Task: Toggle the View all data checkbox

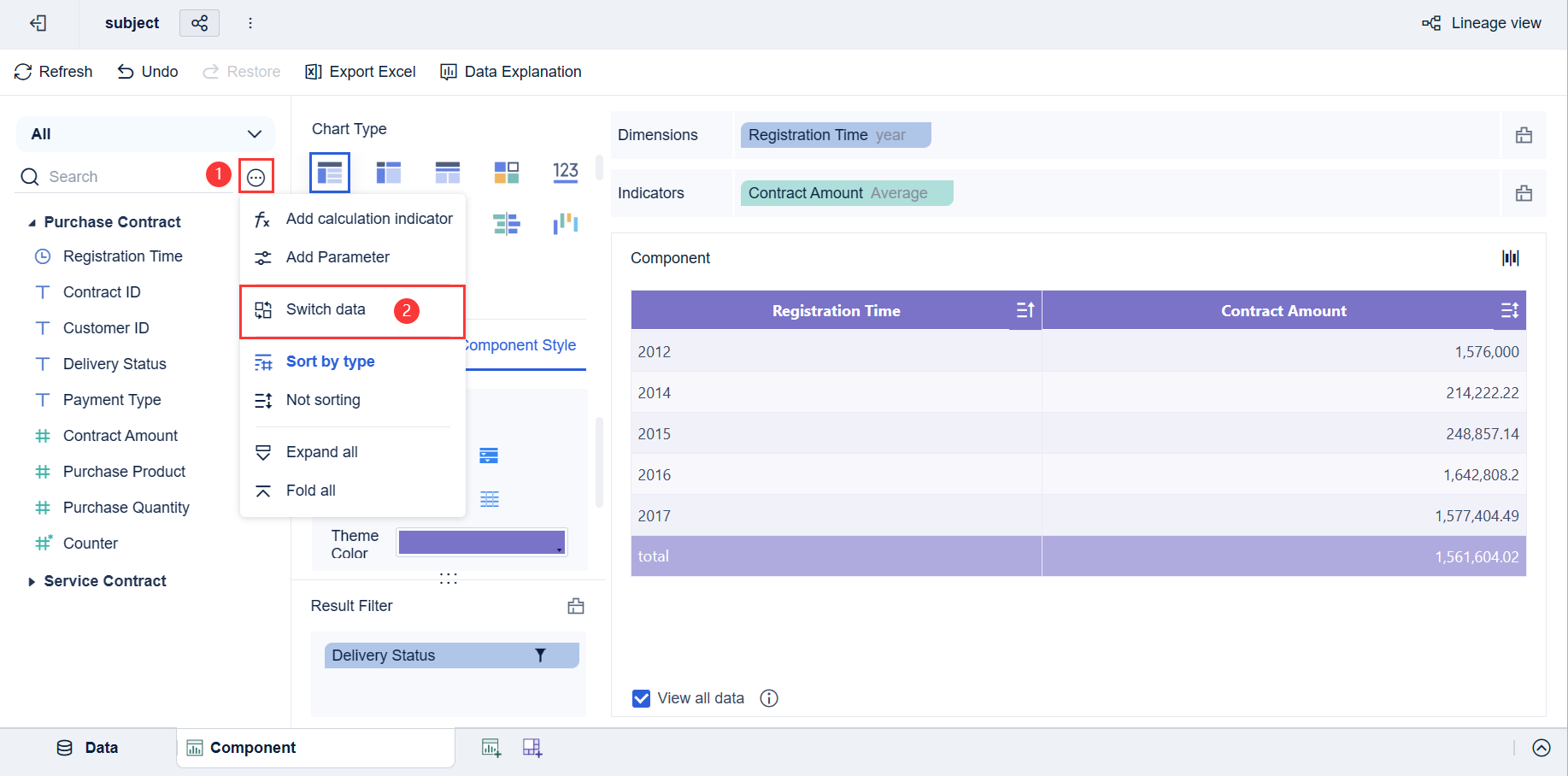Action: click(x=641, y=698)
